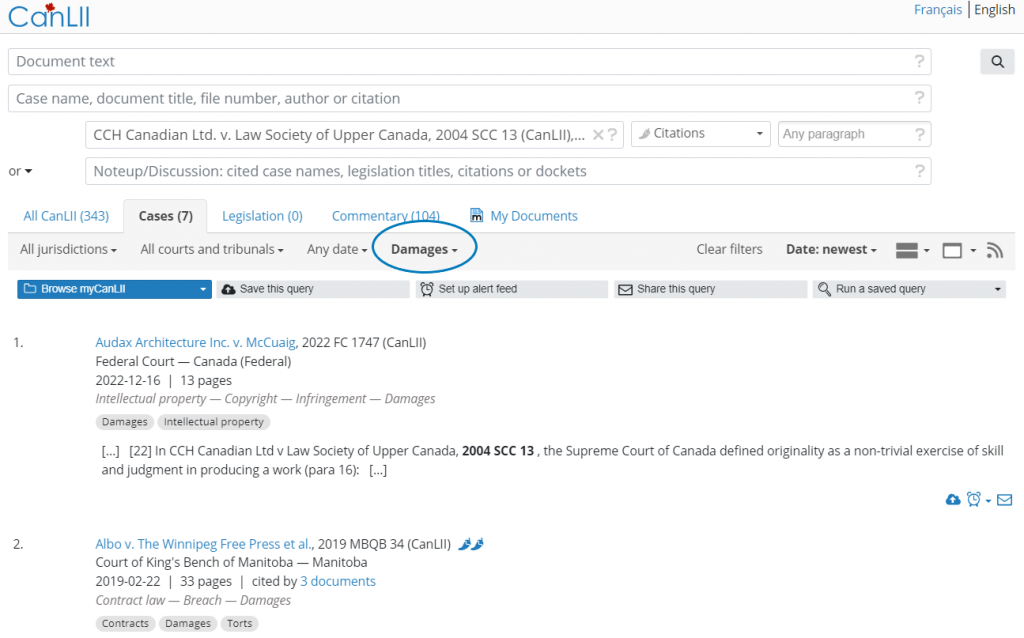The height and width of the screenshot is (638, 1024).
Task: Open Audax Architecture Inc. v. McCuaig case
Action: (x=196, y=342)
